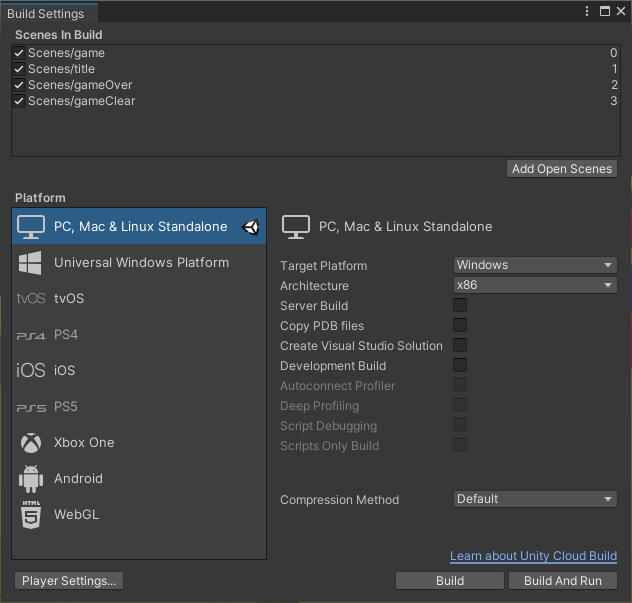Open the Target Platform dropdown

pos(535,265)
